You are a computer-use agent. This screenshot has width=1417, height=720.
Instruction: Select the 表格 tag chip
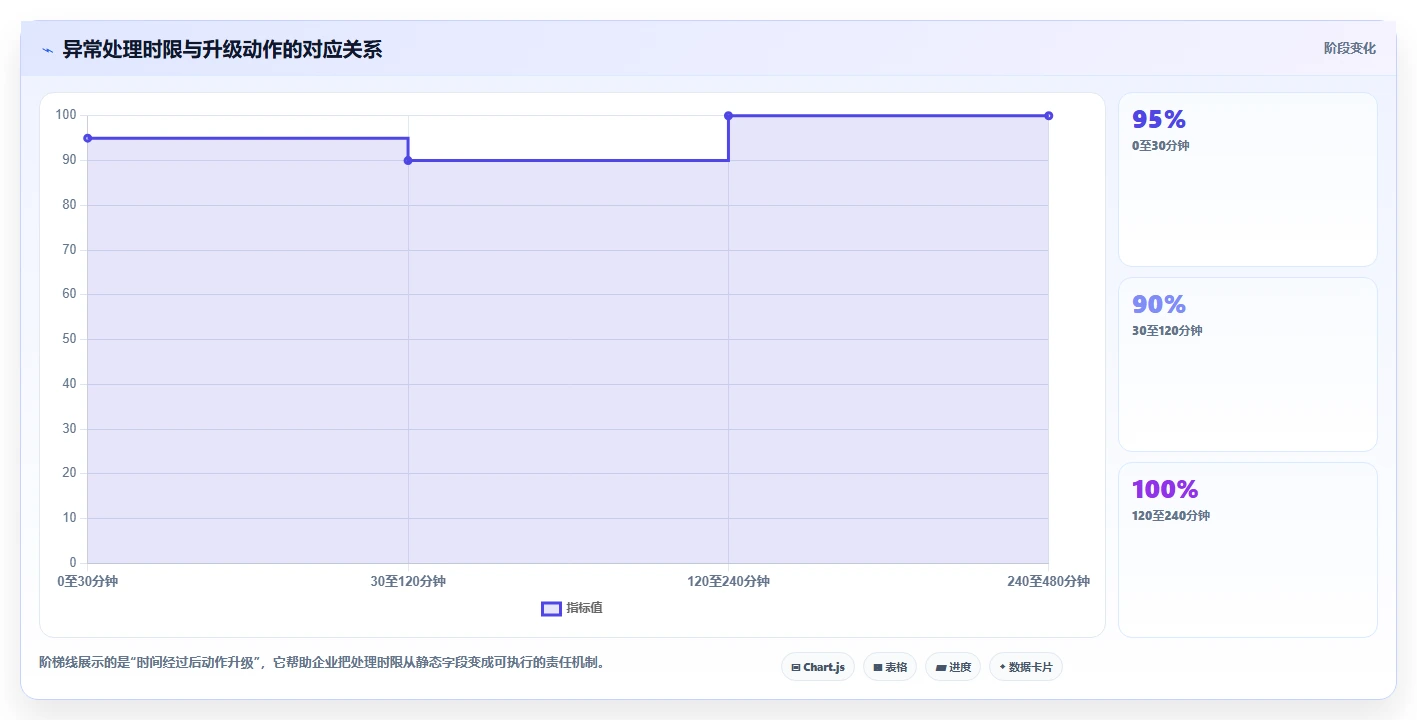tap(890, 667)
